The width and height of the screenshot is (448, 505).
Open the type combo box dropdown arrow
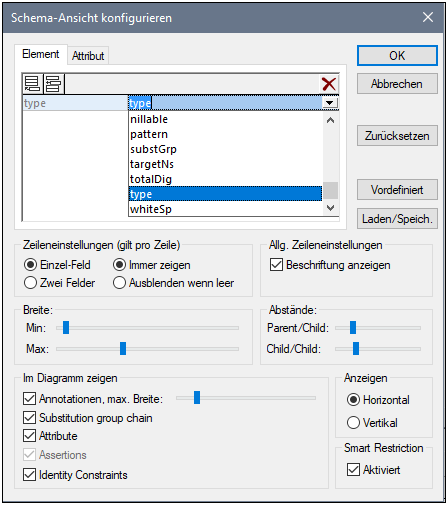pos(330,103)
